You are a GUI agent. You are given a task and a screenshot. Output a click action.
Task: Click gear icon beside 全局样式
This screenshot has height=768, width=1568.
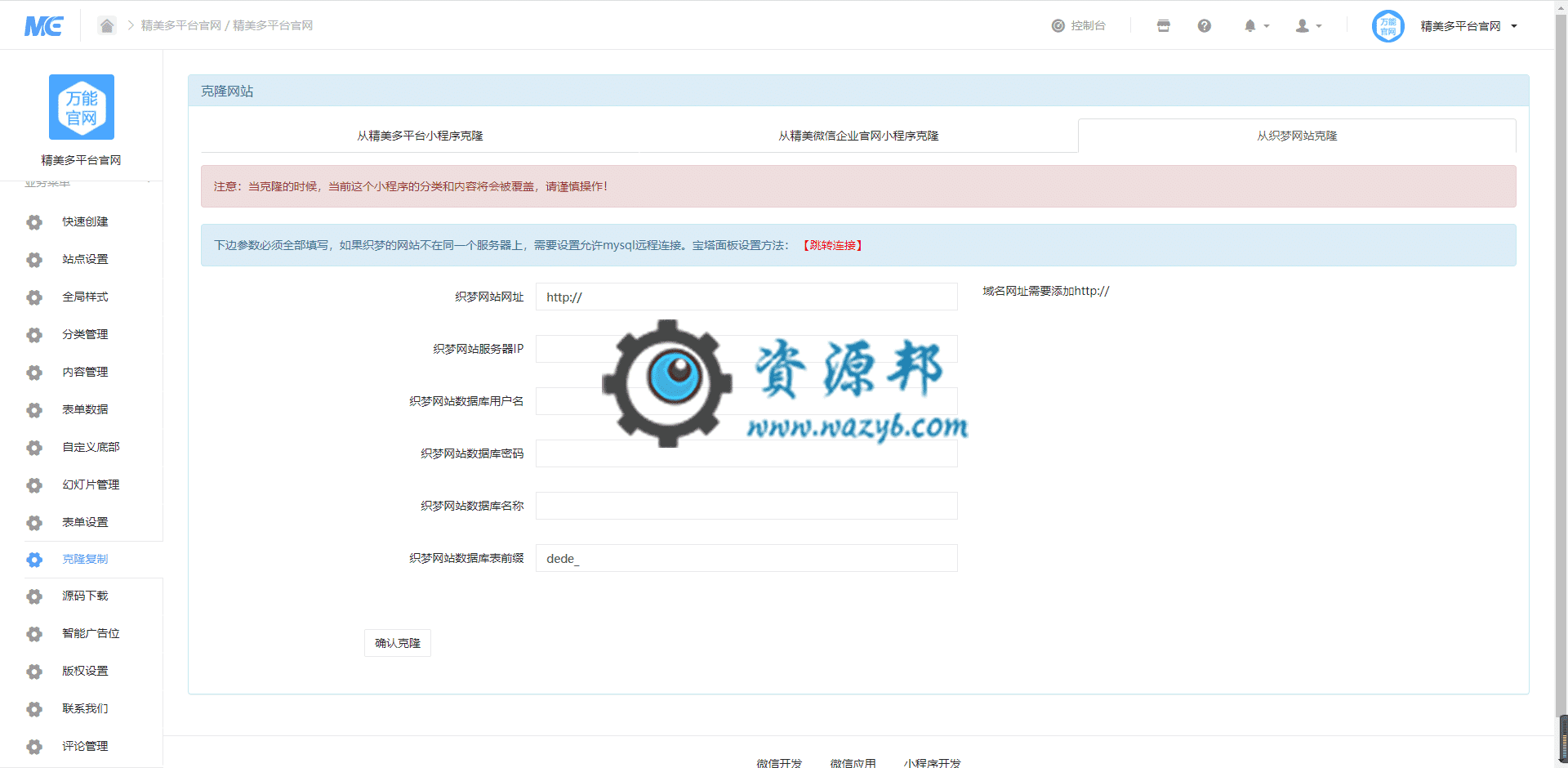(x=34, y=297)
